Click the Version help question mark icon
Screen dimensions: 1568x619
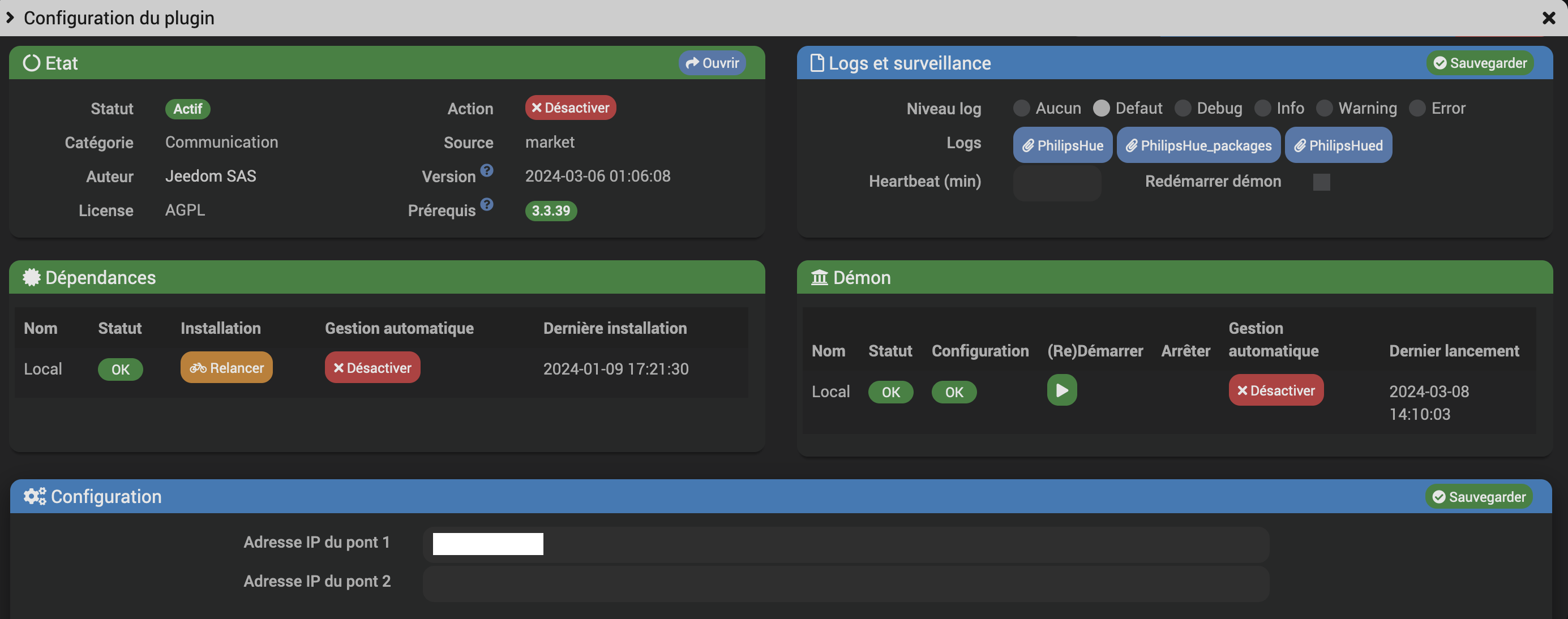tap(486, 170)
